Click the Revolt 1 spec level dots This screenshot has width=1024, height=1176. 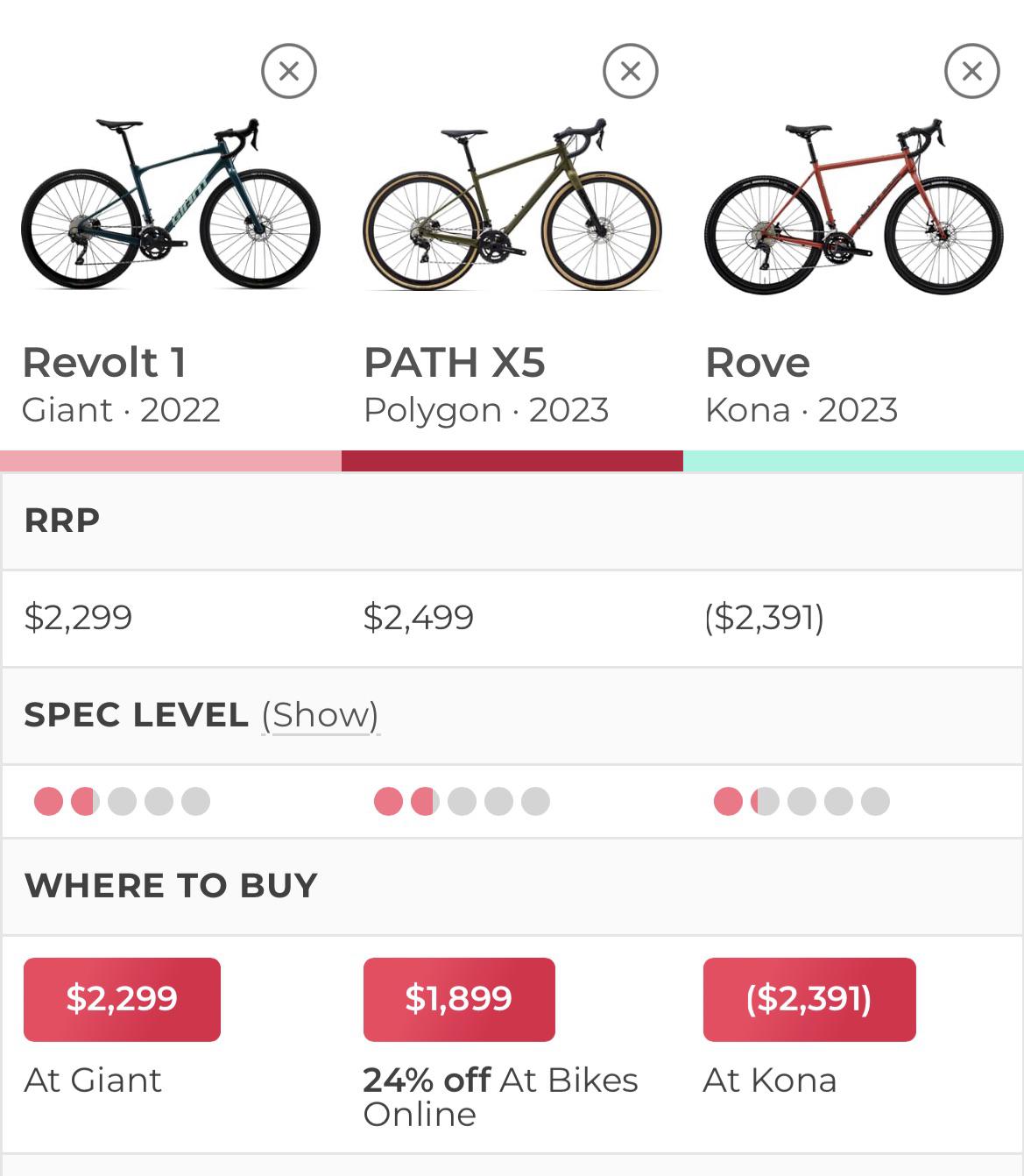pyautogui.click(x=122, y=801)
